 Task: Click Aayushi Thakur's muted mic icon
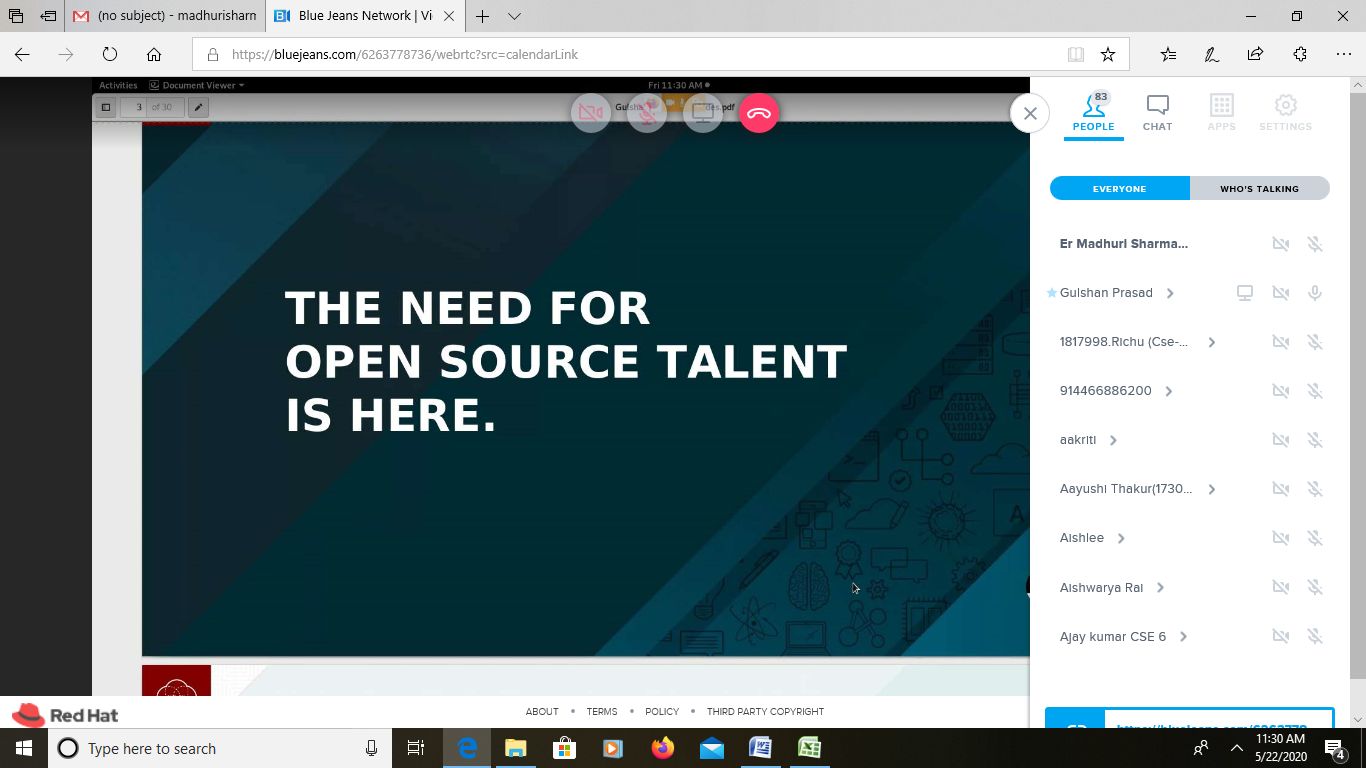point(1315,489)
